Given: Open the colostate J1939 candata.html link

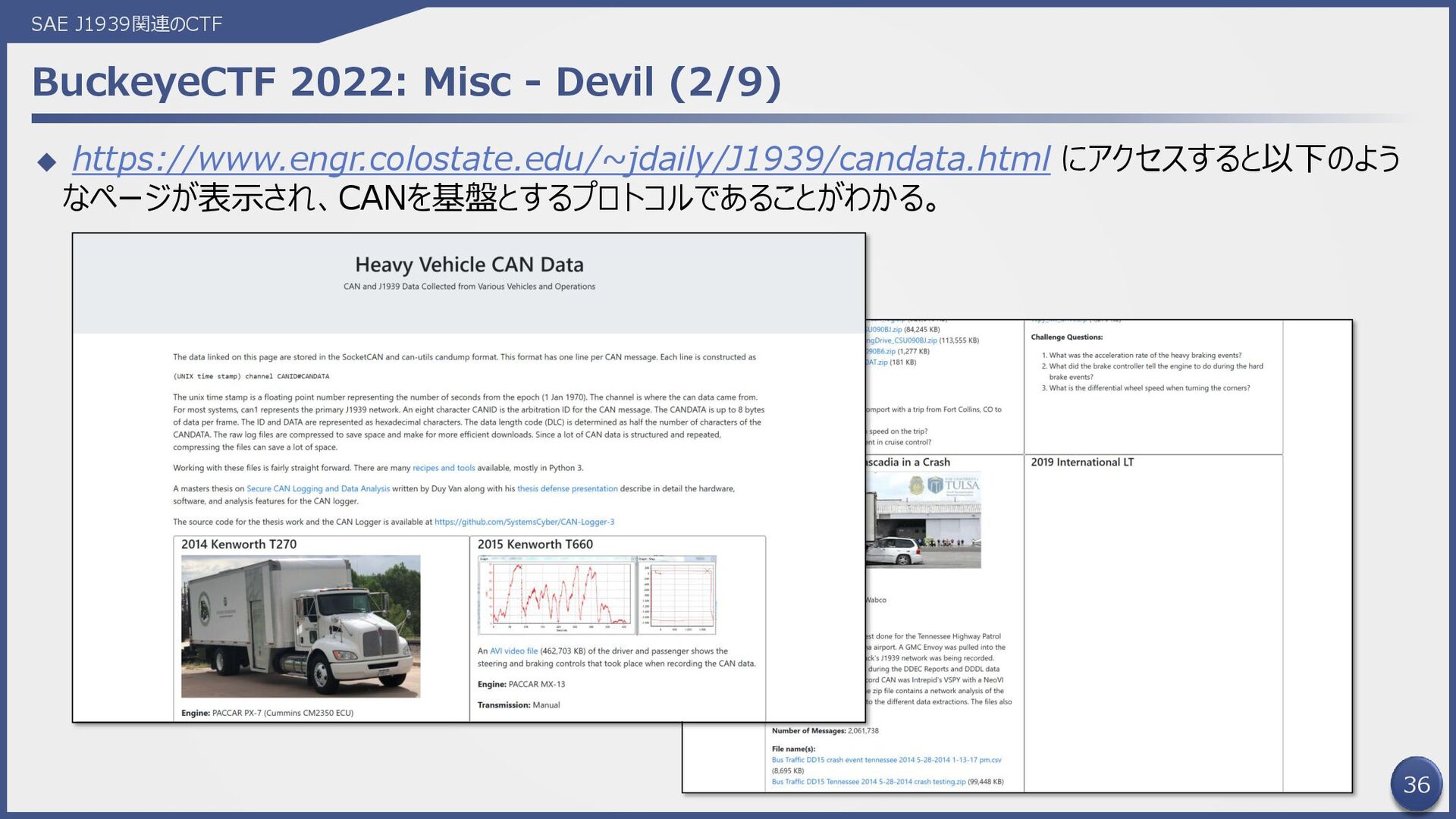Looking at the screenshot, I should click(561, 158).
